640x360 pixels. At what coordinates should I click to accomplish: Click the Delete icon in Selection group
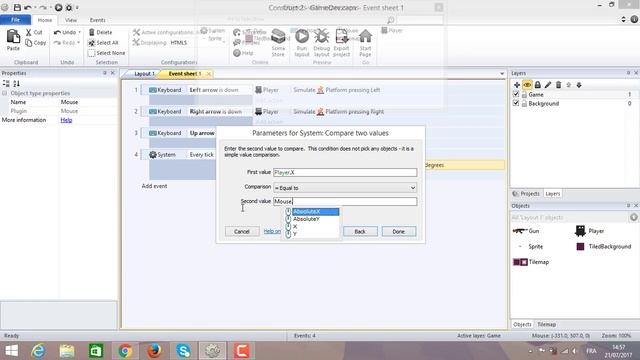(92, 32)
